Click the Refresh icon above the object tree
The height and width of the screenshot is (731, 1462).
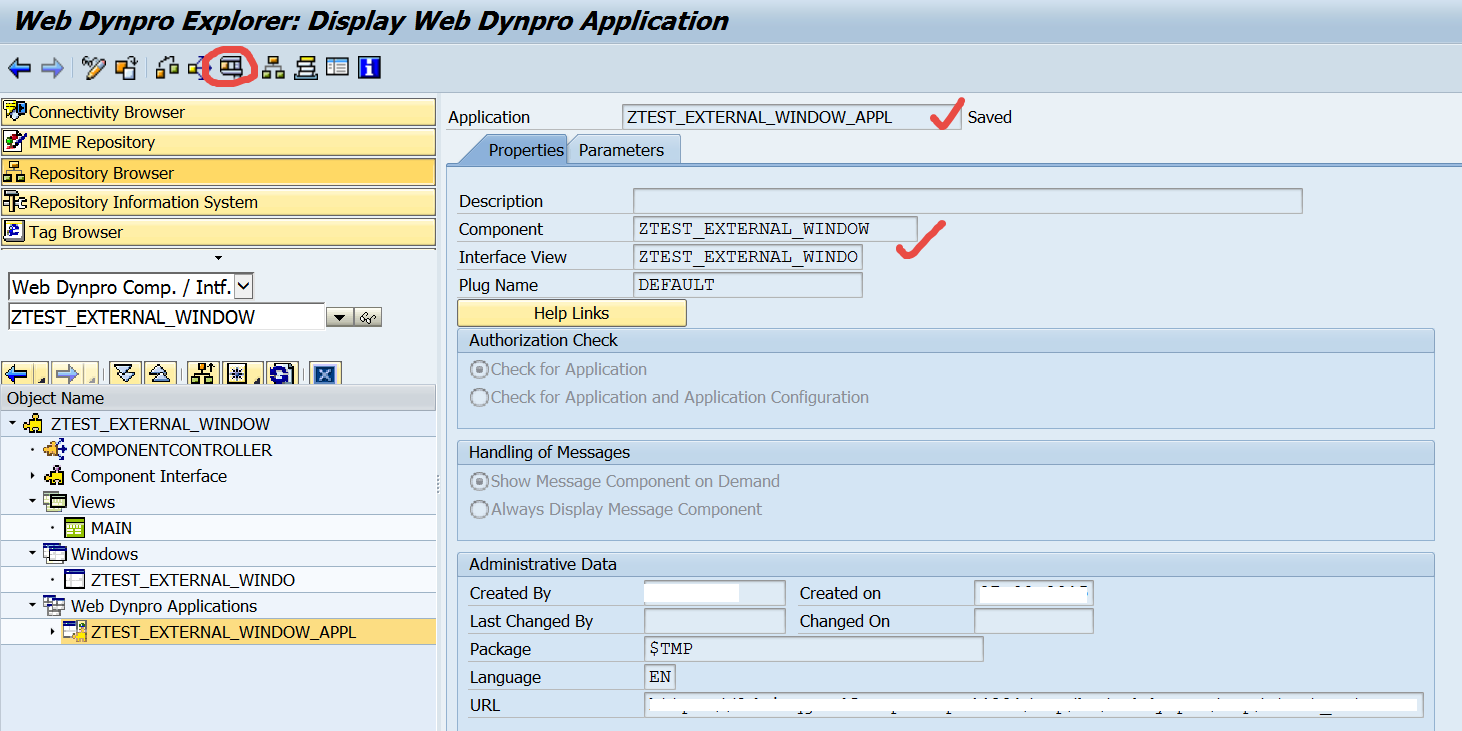(x=281, y=373)
